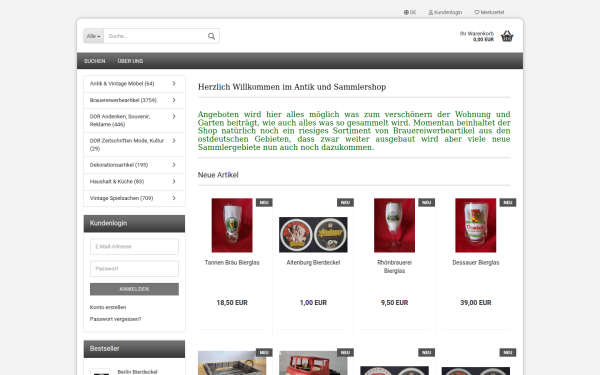The width and height of the screenshot is (600, 375).
Task: Expand chevron for Dekorationsartikel
Action: click(x=174, y=165)
